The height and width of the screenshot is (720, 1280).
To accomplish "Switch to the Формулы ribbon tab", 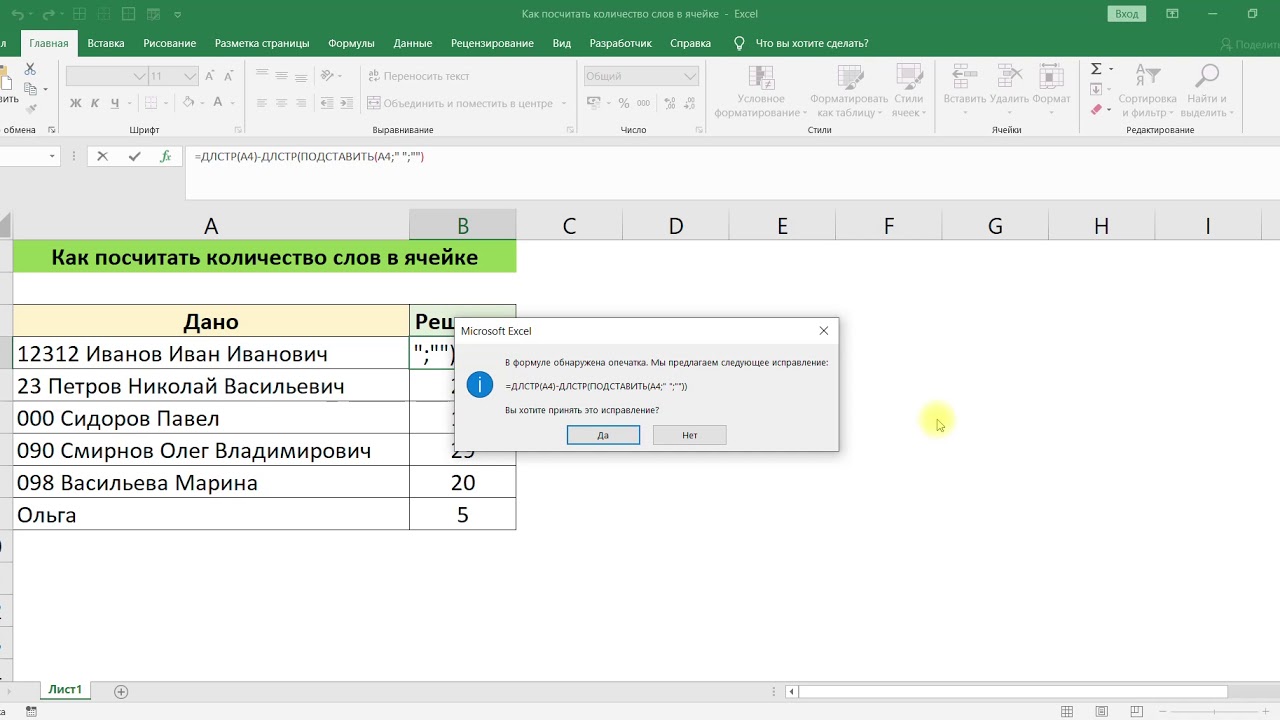I will pyautogui.click(x=351, y=43).
